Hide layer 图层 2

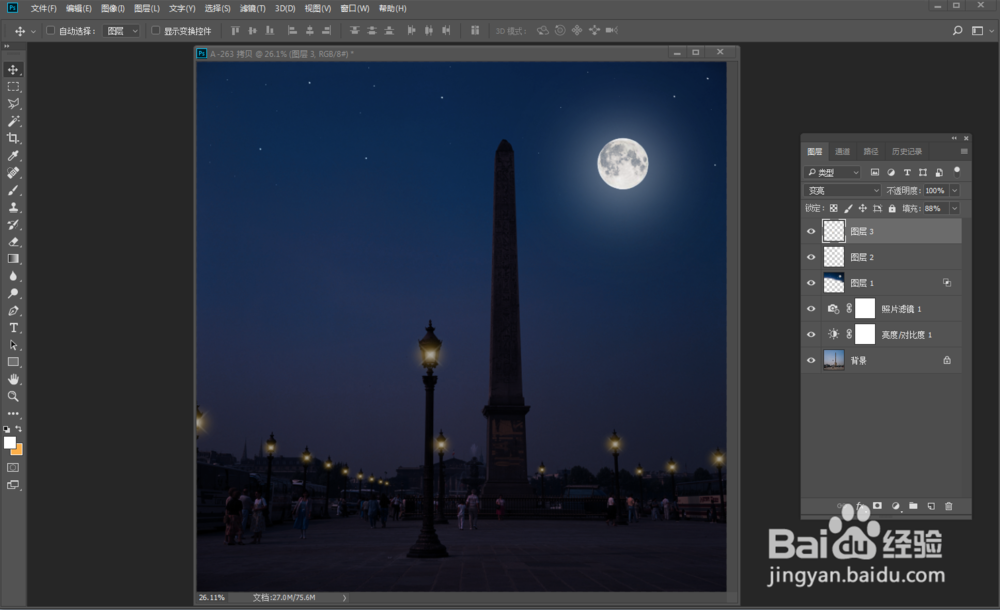click(x=811, y=257)
